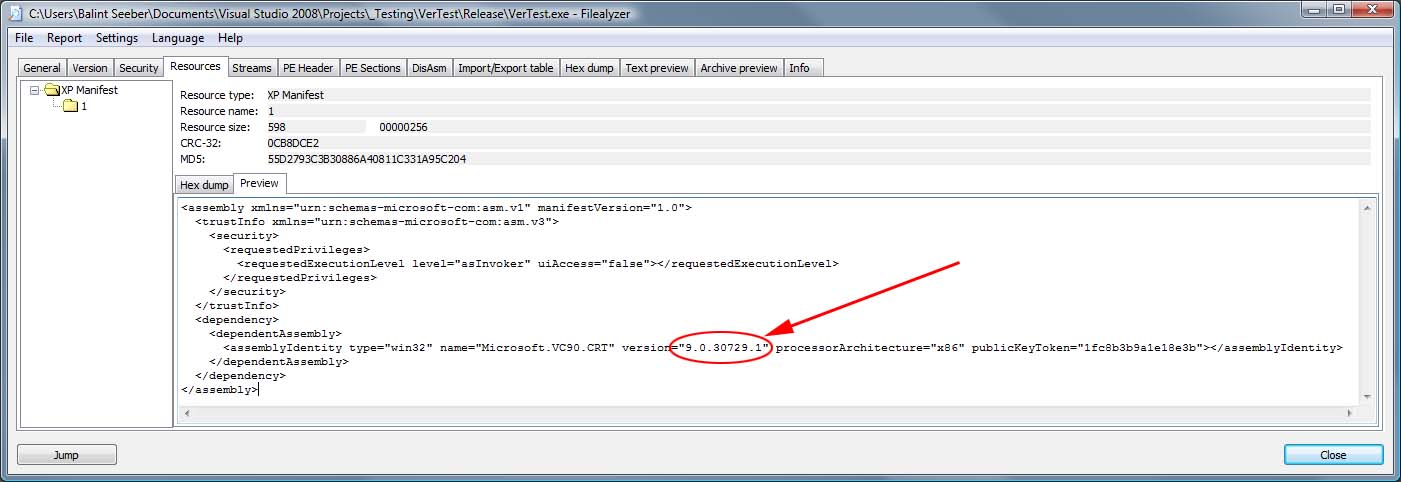
Task: Switch to the Streams tab
Action: click(x=251, y=68)
